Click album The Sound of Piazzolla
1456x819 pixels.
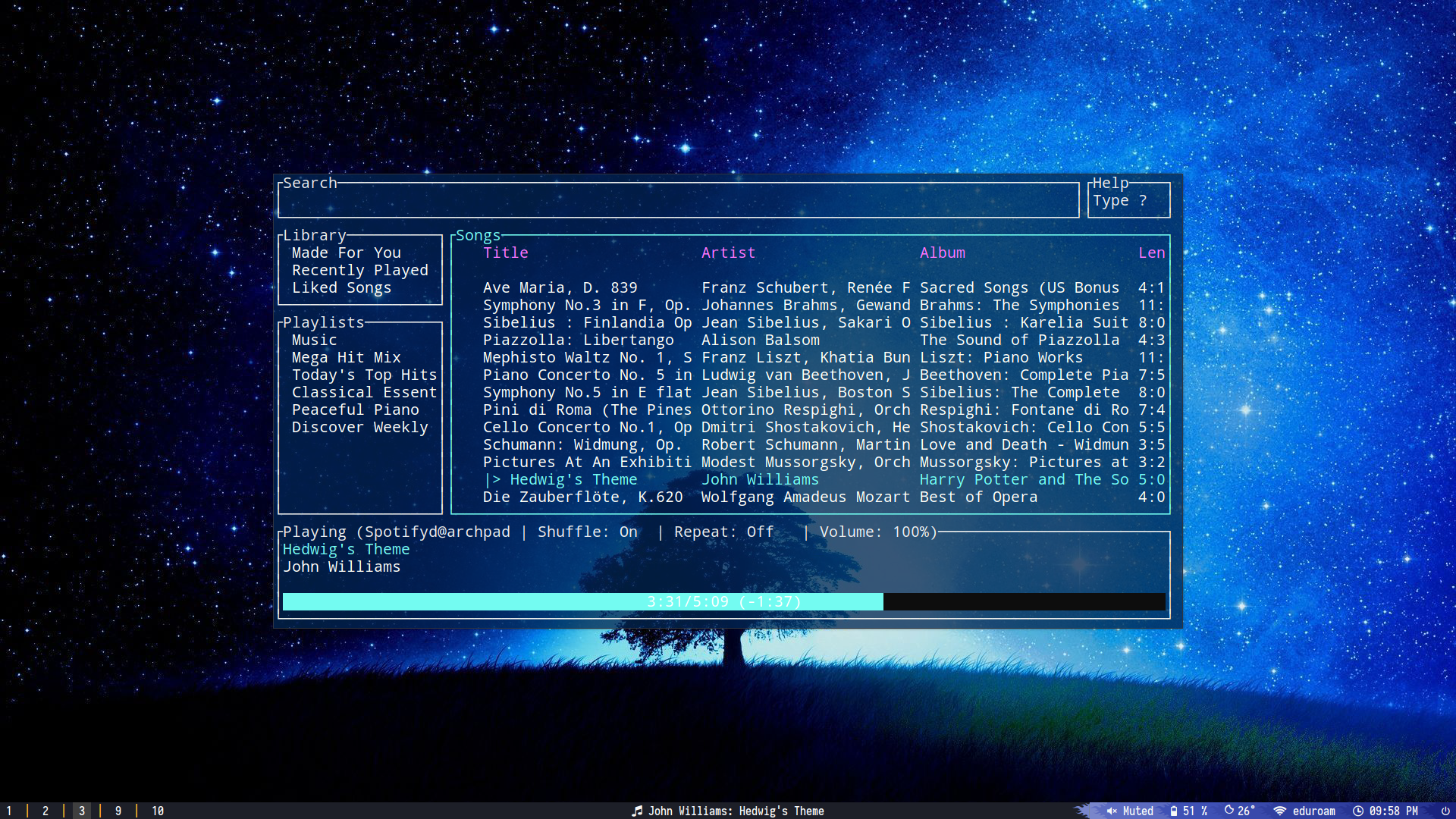point(1020,340)
